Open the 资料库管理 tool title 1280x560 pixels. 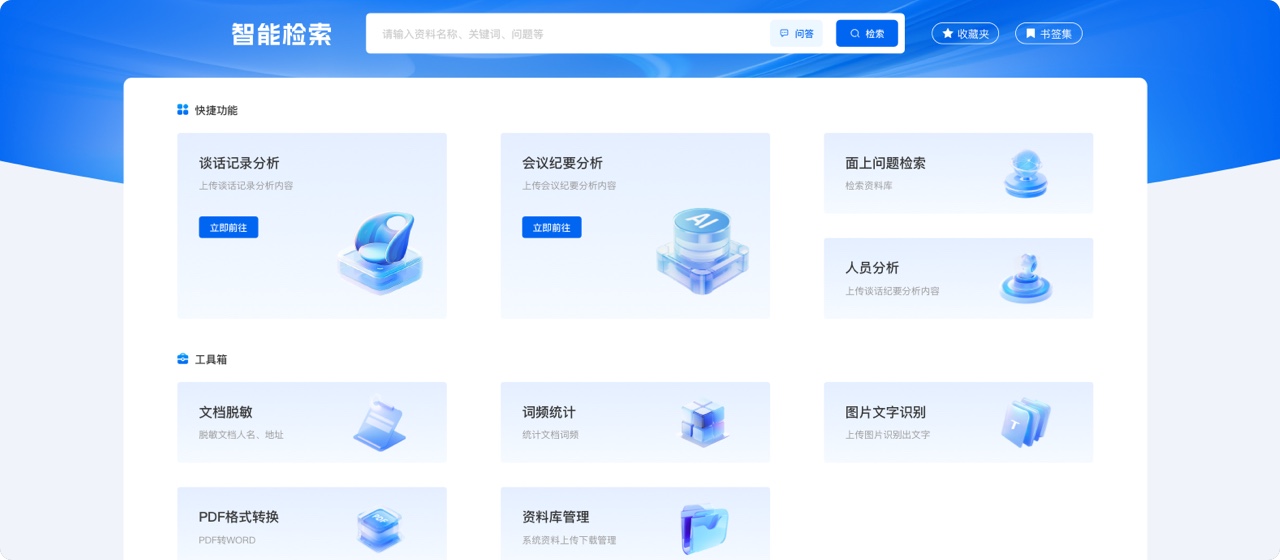tap(555, 517)
